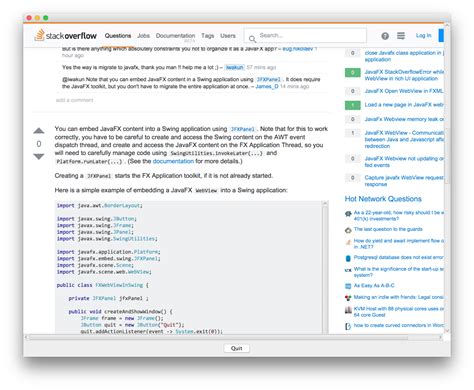Viewport: 474px width, 390px height.
Task: Open 'JavaFX StackOverflowError' related question
Action: pyautogui.click(x=404, y=75)
